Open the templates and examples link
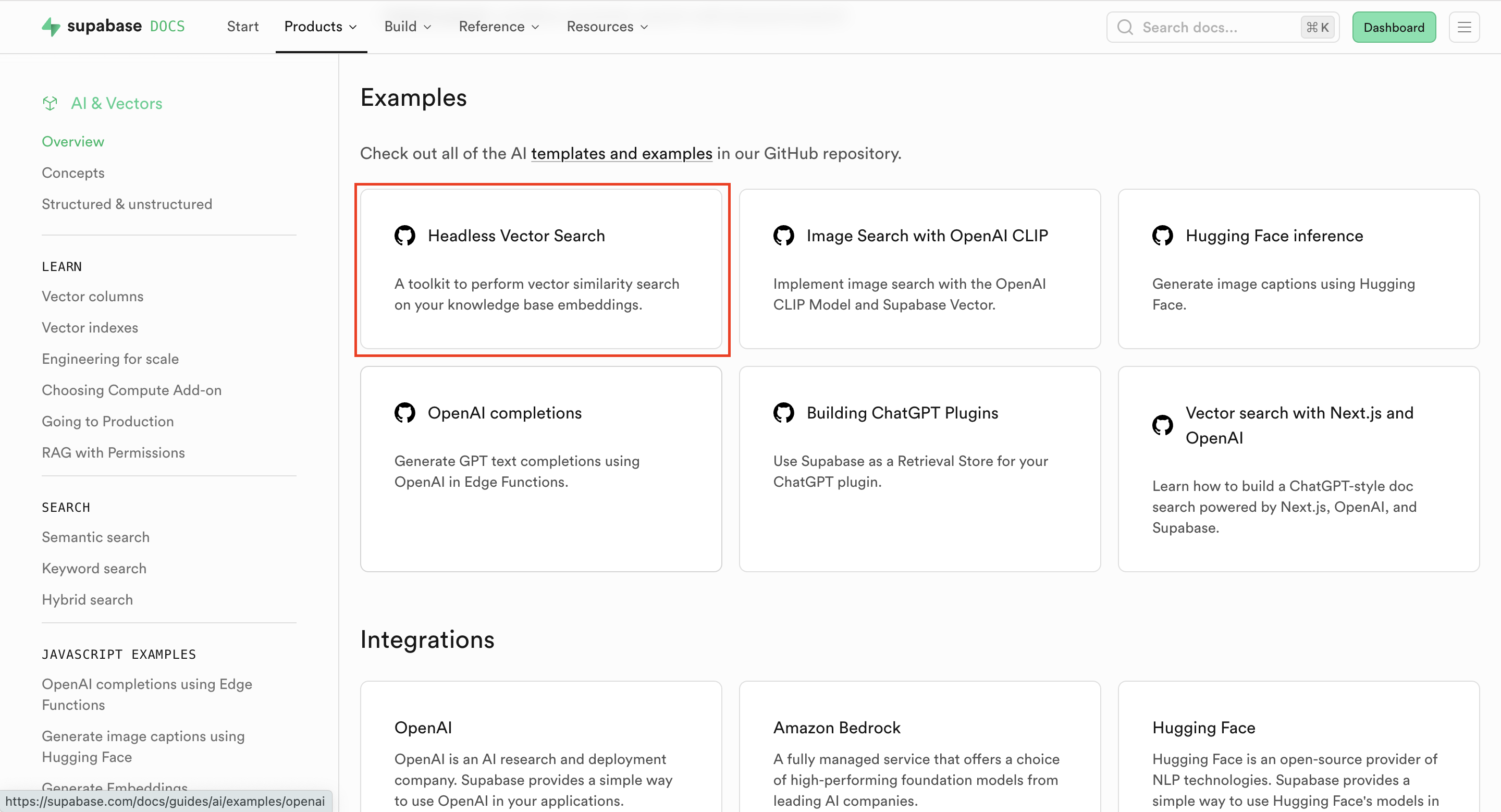This screenshot has width=1501, height=812. coord(622,153)
